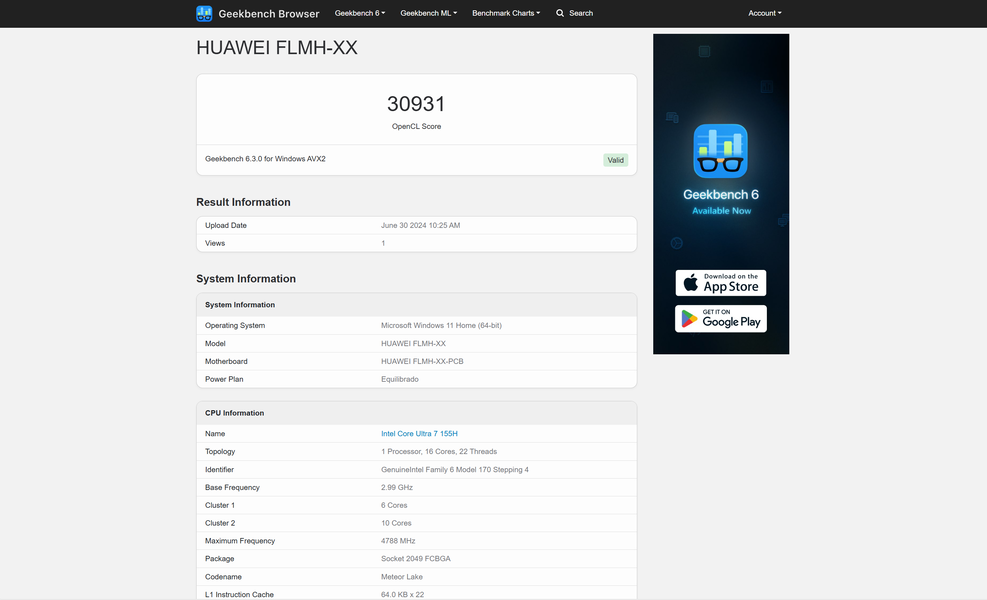Click Get it on Google Play button
Image resolution: width=987 pixels, height=600 pixels.
coord(721,319)
